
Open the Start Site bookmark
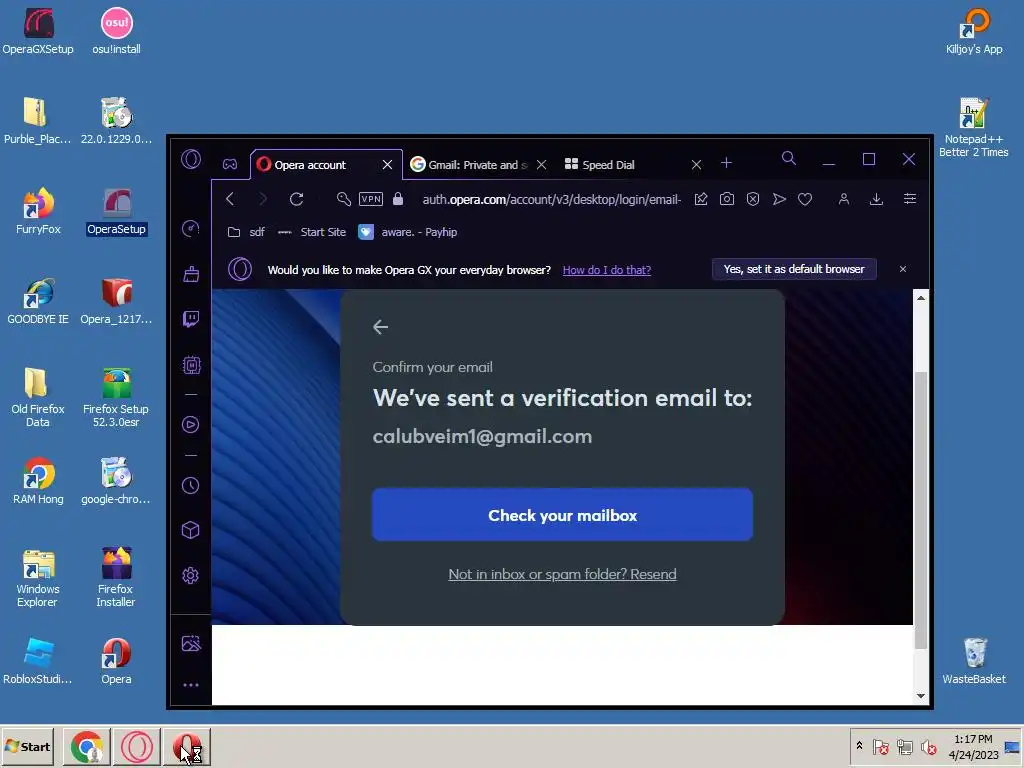pyautogui.click(x=312, y=232)
